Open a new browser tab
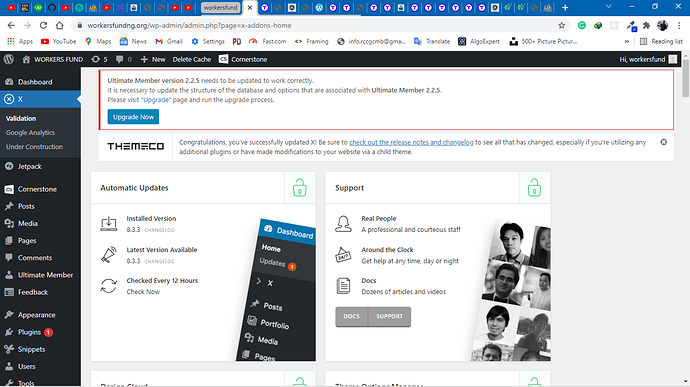690x387 pixels. click(565, 7)
